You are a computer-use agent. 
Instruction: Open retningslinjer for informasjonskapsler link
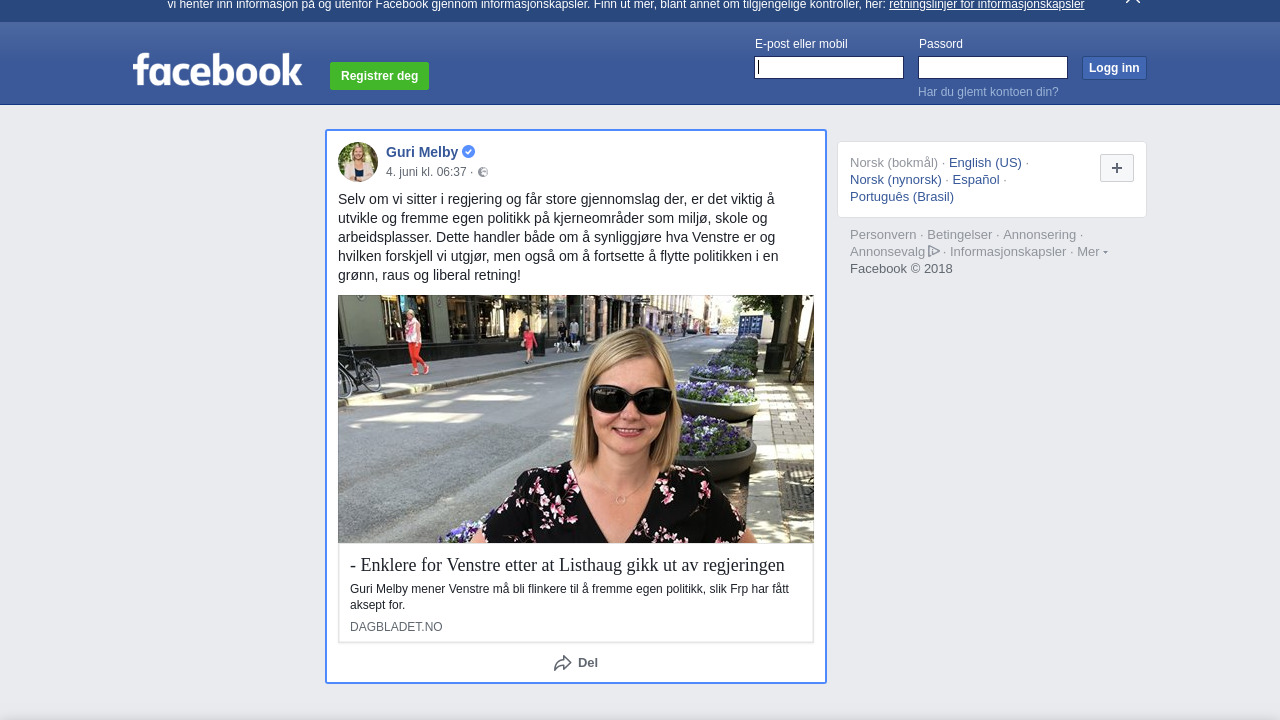pos(986,5)
